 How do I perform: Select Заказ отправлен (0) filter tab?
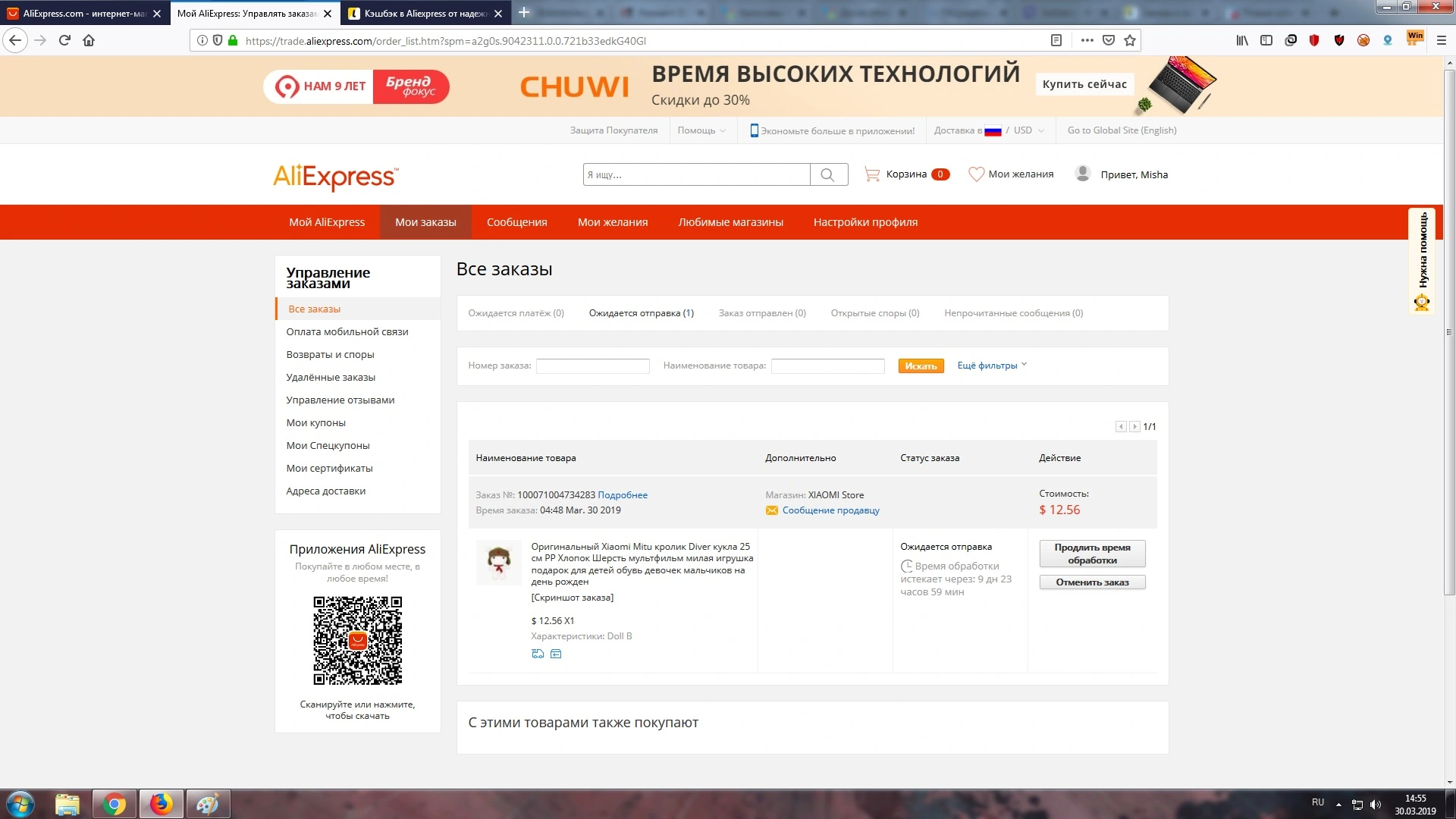click(762, 313)
